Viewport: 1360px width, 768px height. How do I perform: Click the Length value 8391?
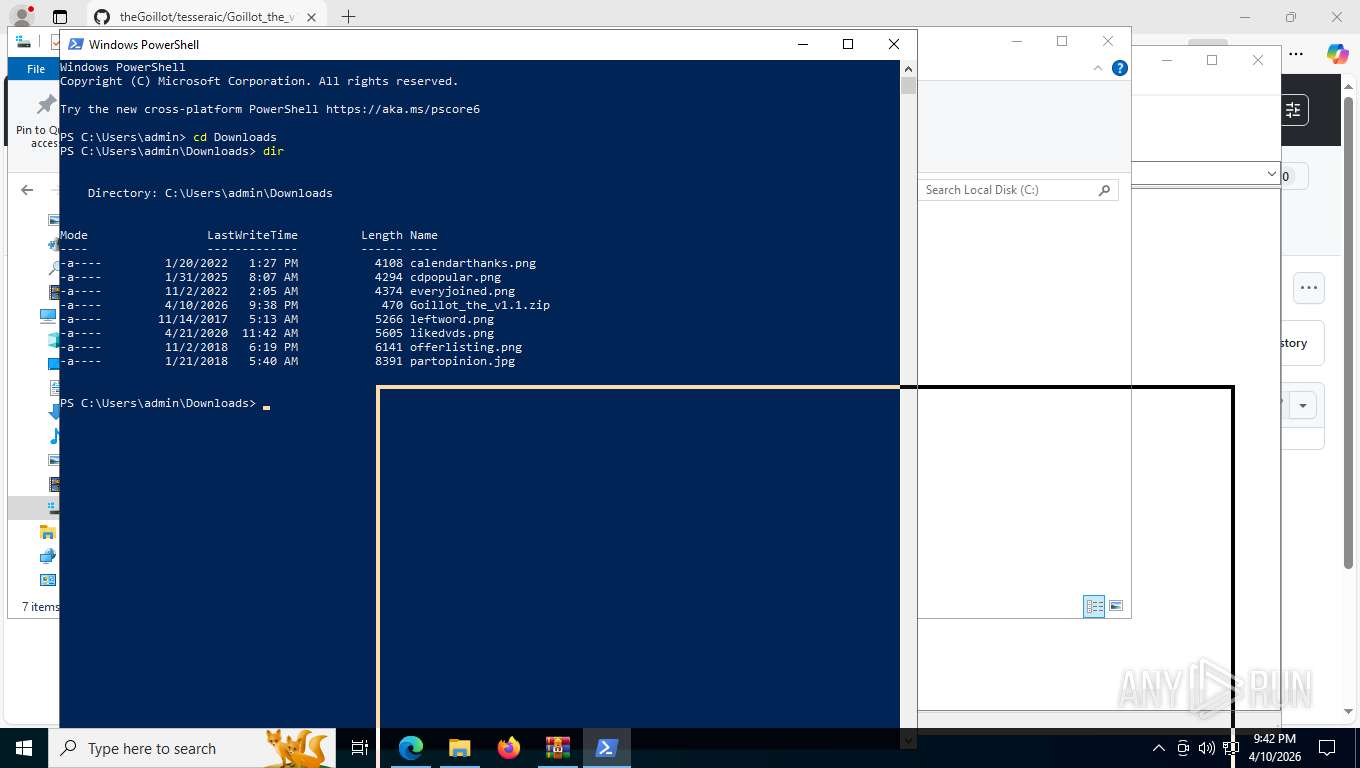[389, 361]
